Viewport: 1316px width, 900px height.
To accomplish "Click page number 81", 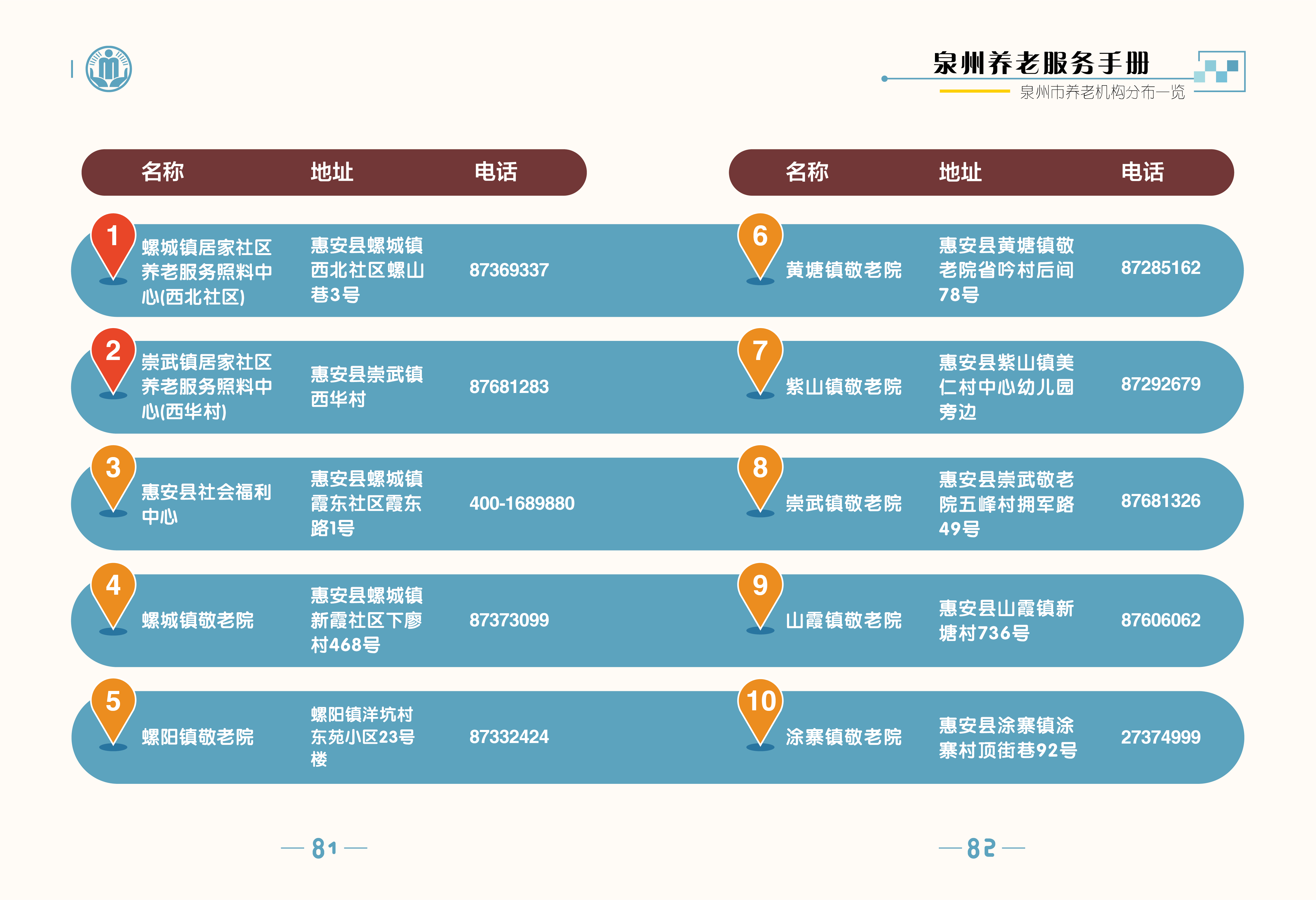I will [325, 848].
